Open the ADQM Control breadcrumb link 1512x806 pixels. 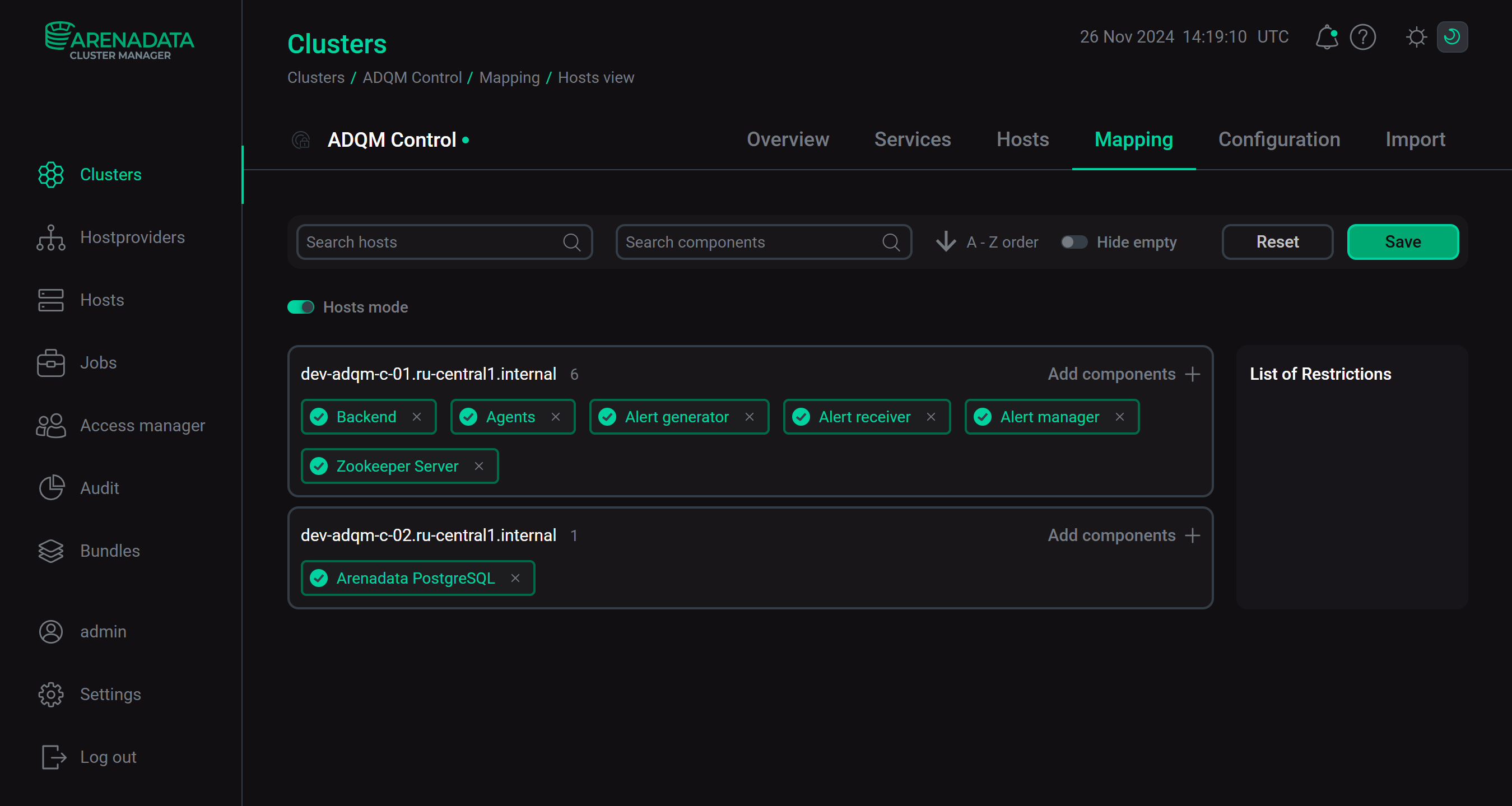coord(412,77)
